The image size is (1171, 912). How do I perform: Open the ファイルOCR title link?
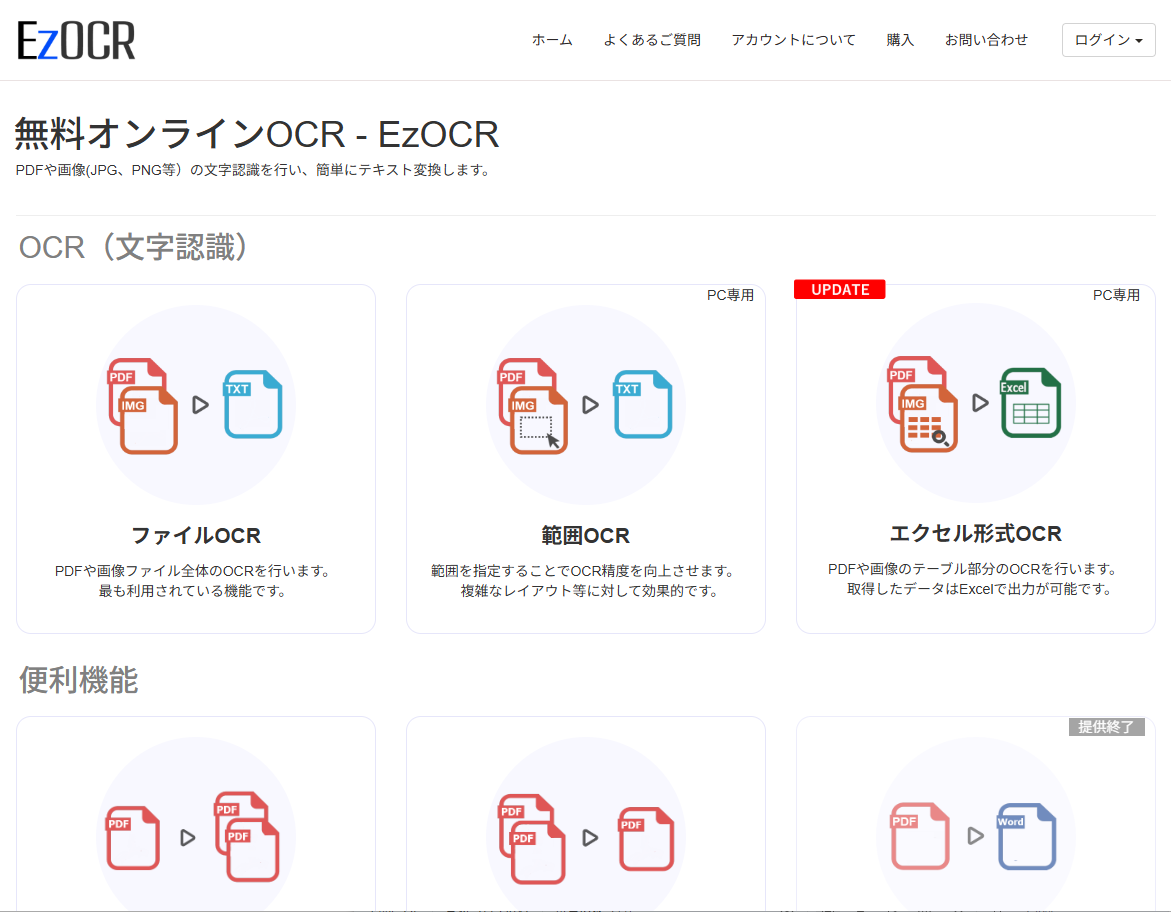pyautogui.click(x=196, y=536)
